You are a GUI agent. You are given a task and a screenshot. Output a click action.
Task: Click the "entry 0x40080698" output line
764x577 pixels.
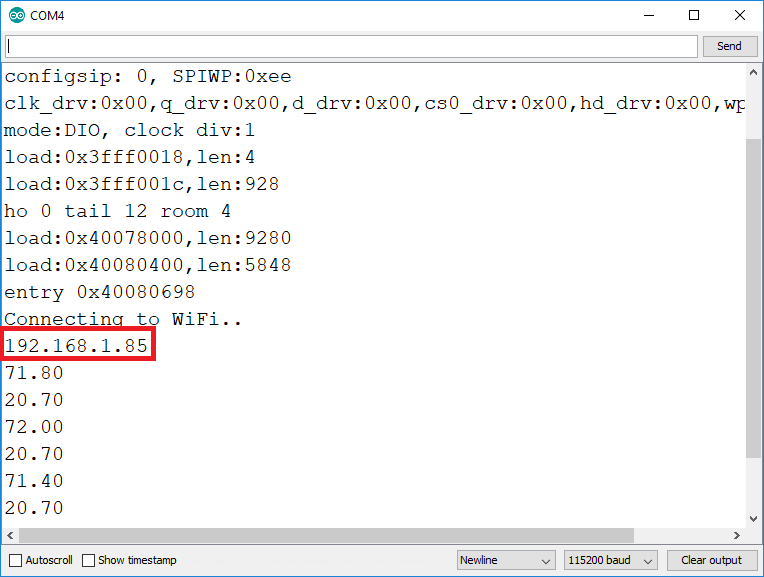(99, 292)
